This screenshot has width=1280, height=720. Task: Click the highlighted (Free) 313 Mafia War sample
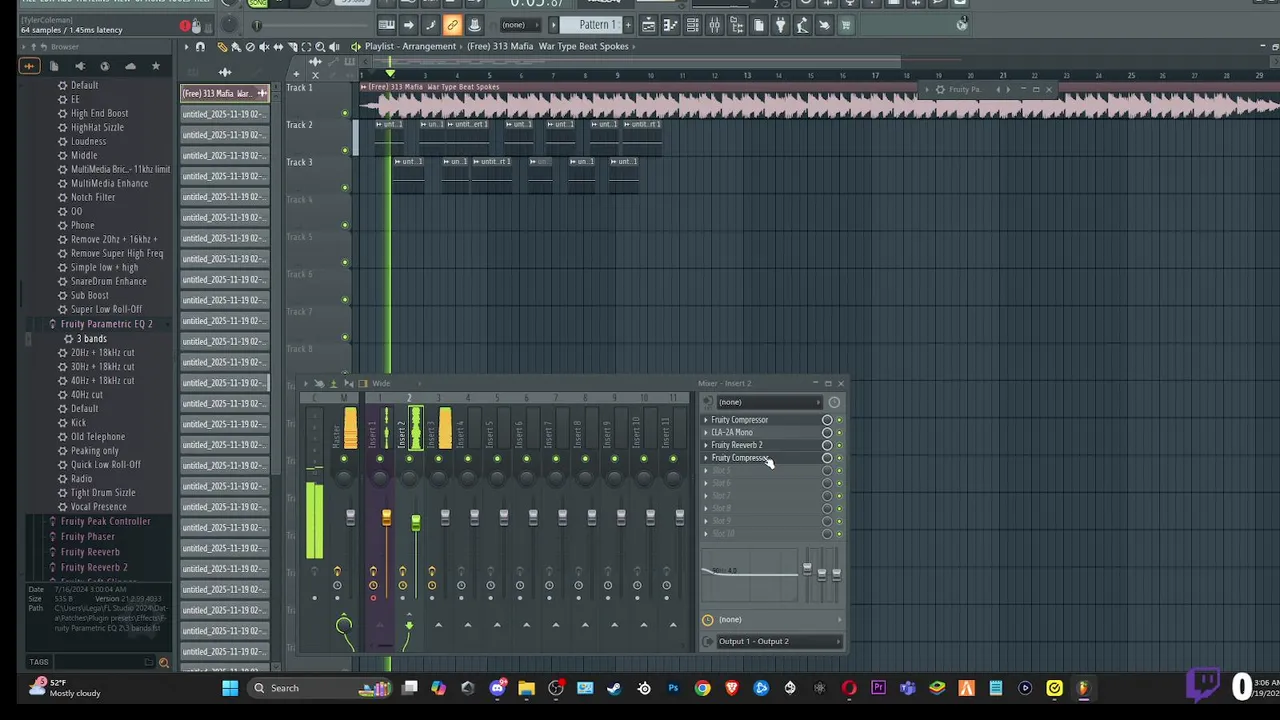[x=224, y=94]
